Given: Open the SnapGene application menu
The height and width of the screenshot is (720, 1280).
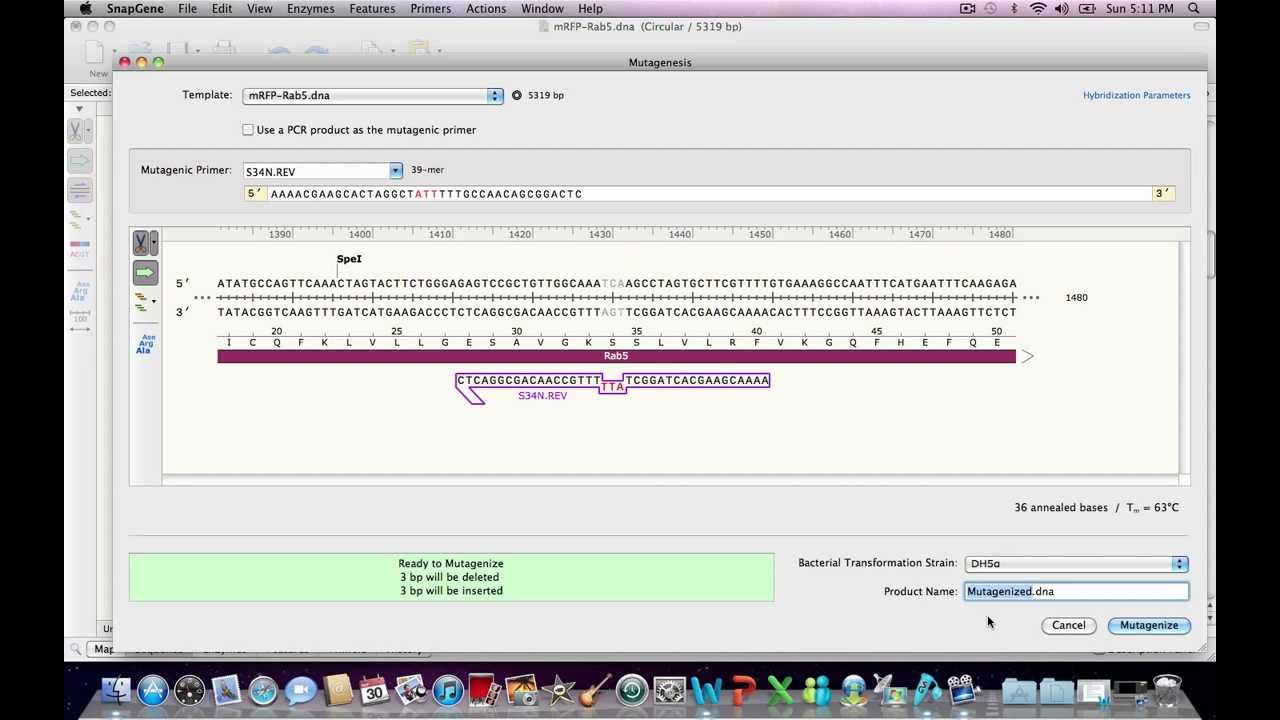Looking at the screenshot, I should click(x=135, y=9).
